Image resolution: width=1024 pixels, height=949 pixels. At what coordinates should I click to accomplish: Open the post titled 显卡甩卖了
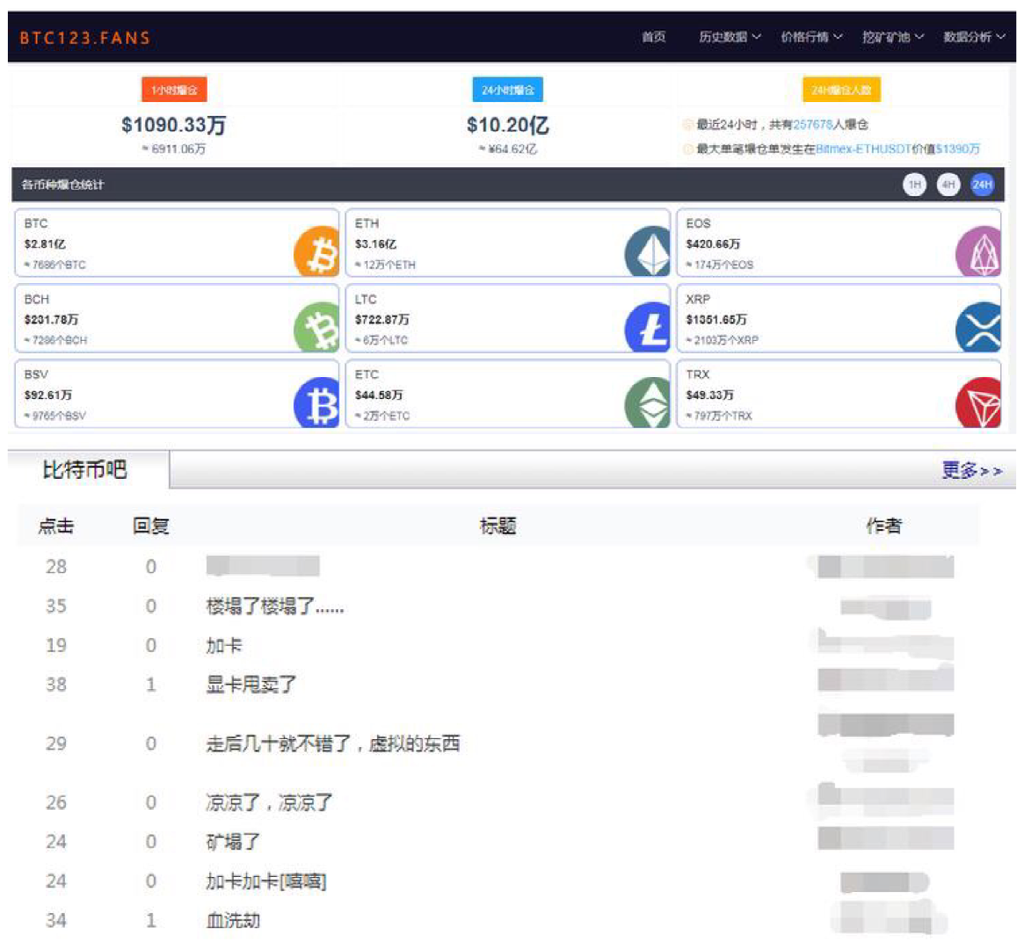(x=251, y=685)
